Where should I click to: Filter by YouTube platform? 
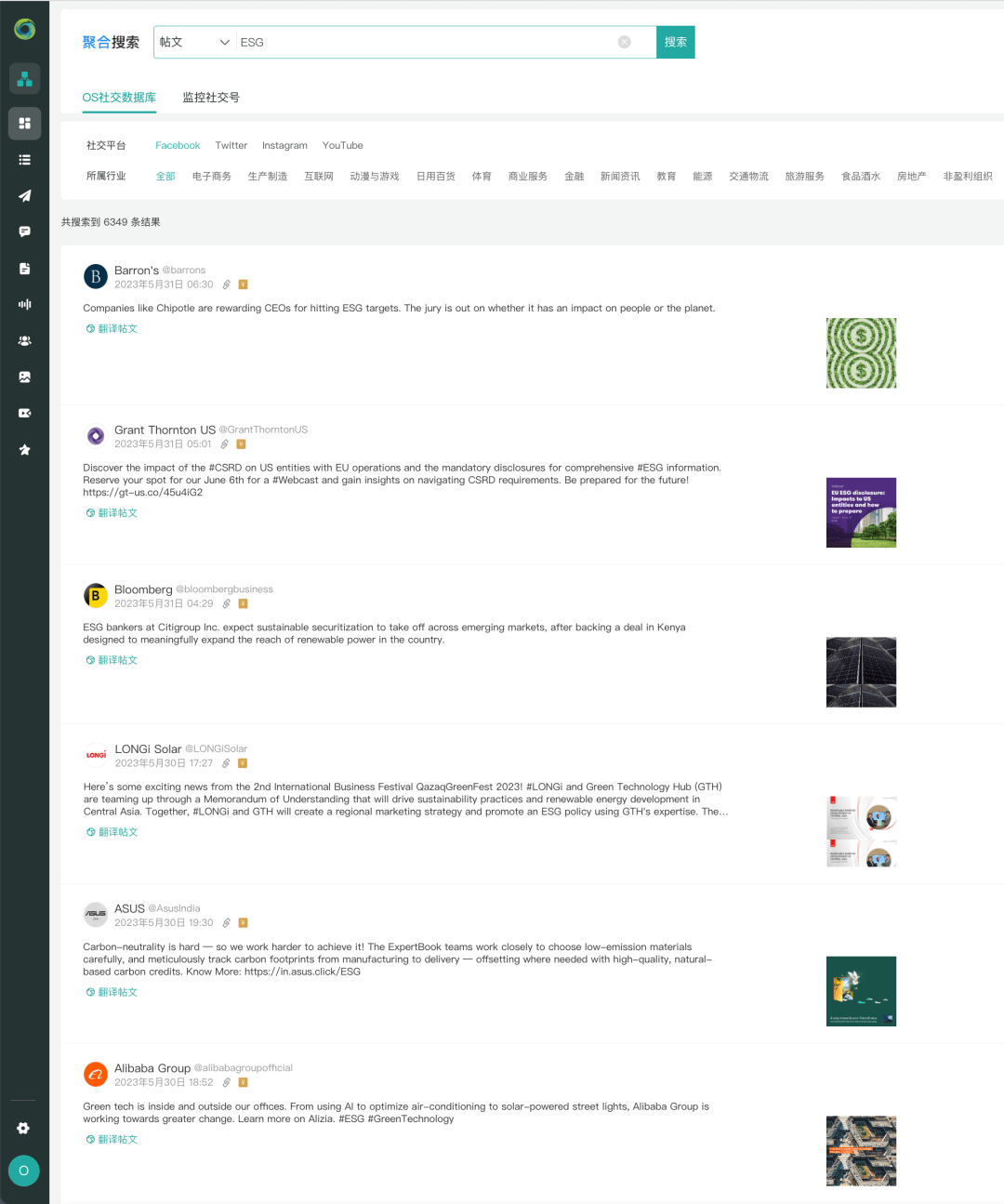point(342,146)
